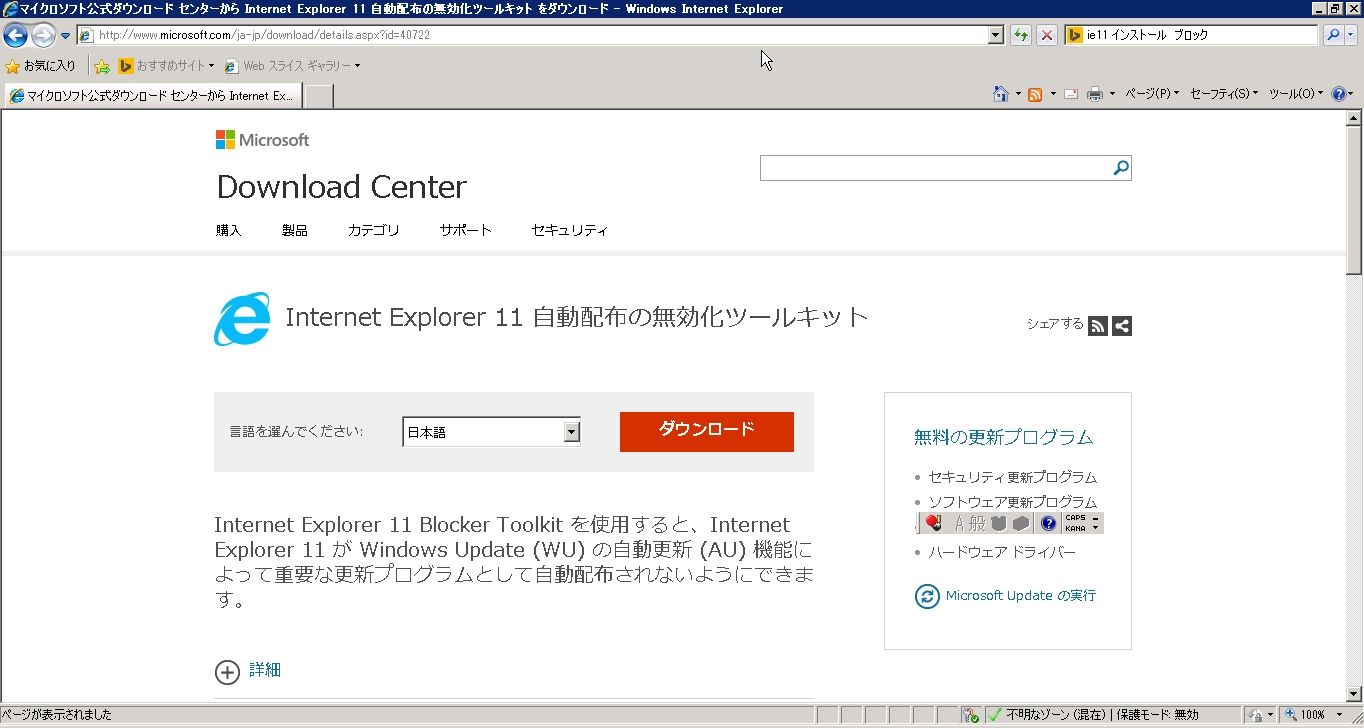Image resolution: width=1364 pixels, height=728 pixels.
Task: Click the RSS feeds icon in command bar
Action: [x=1036, y=94]
